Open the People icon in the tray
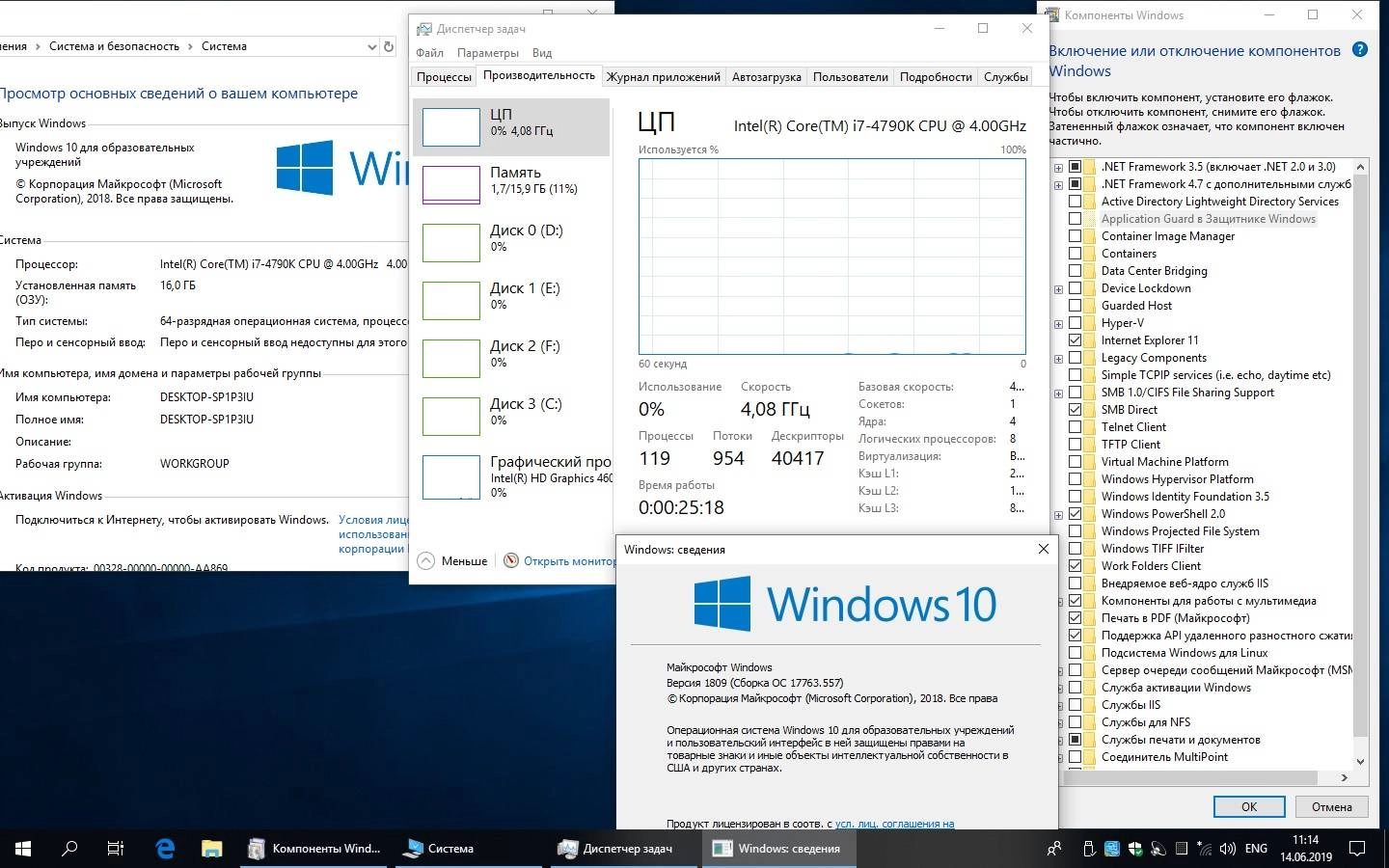This screenshot has height=868, width=1389. coord(1053,849)
